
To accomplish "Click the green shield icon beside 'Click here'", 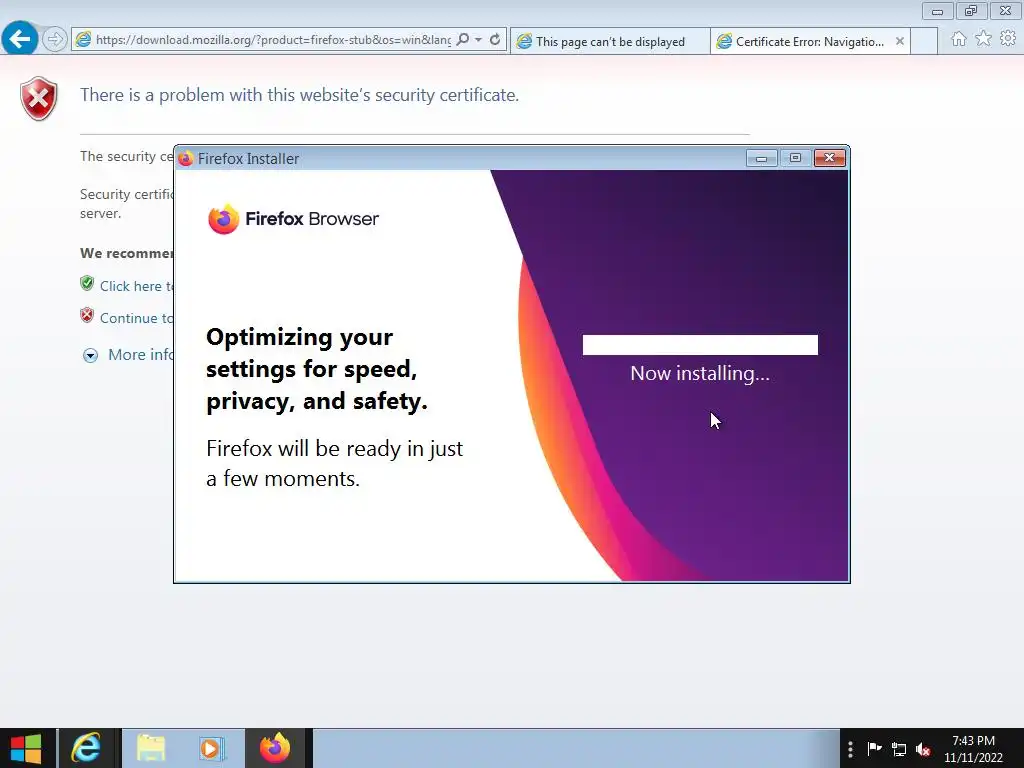I will (x=87, y=283).
